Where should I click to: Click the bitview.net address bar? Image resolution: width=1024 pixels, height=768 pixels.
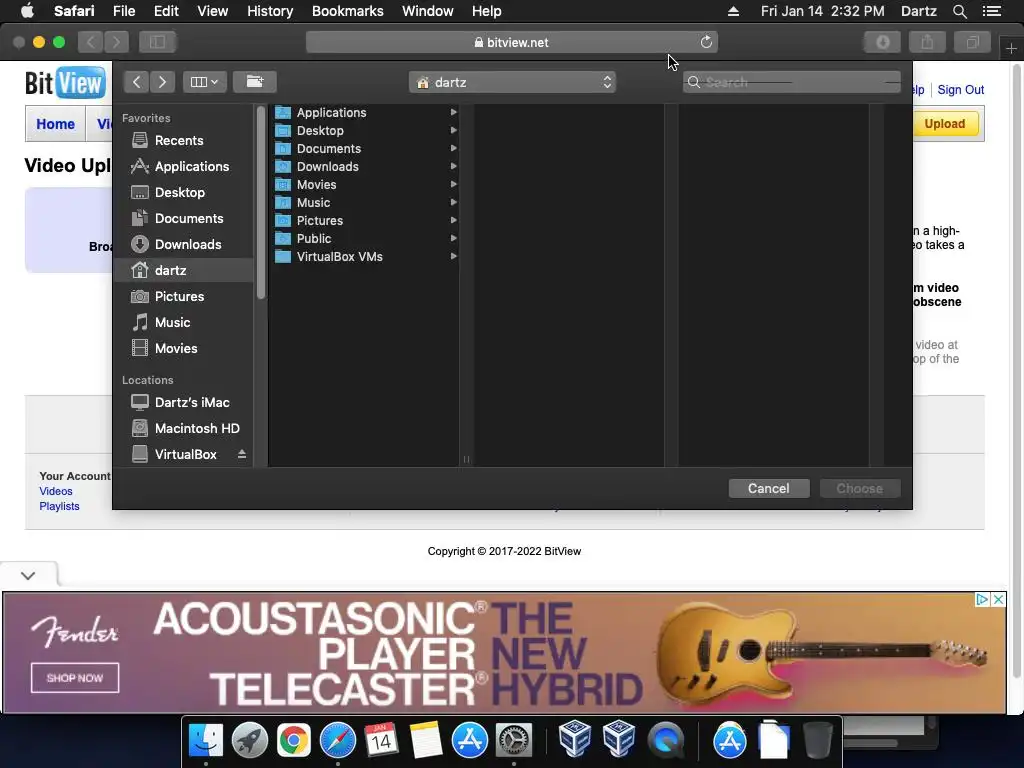[x=512, y=42]
